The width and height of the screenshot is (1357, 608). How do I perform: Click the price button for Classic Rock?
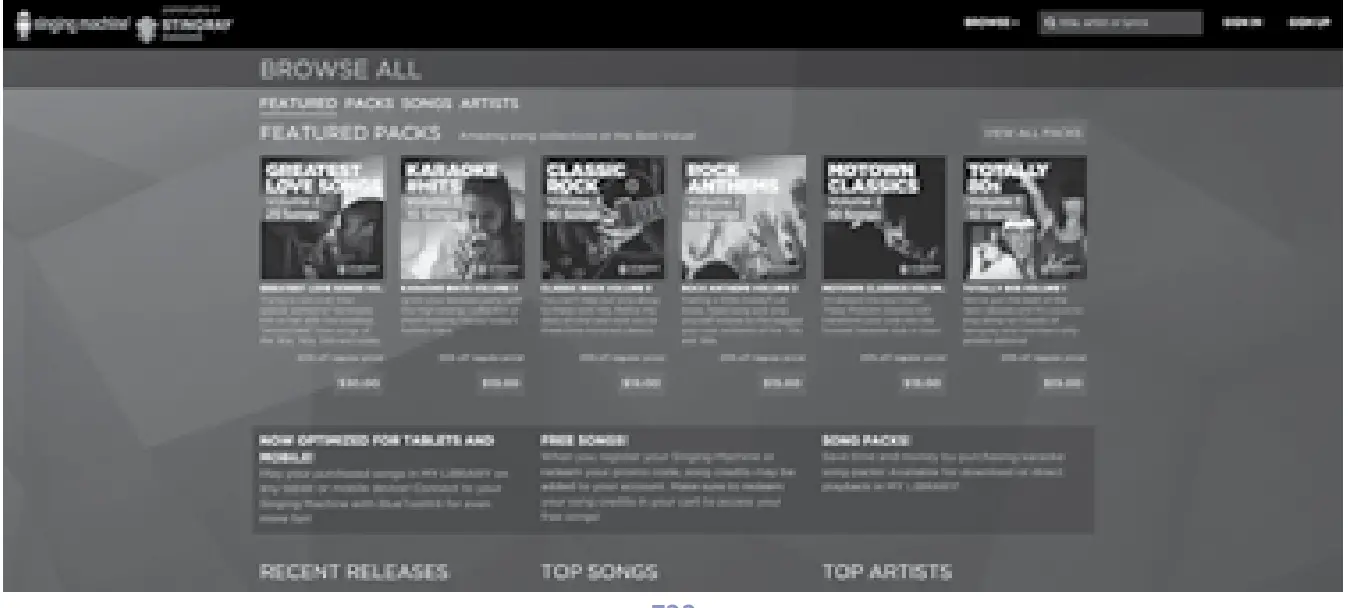(x=640, y=382)
